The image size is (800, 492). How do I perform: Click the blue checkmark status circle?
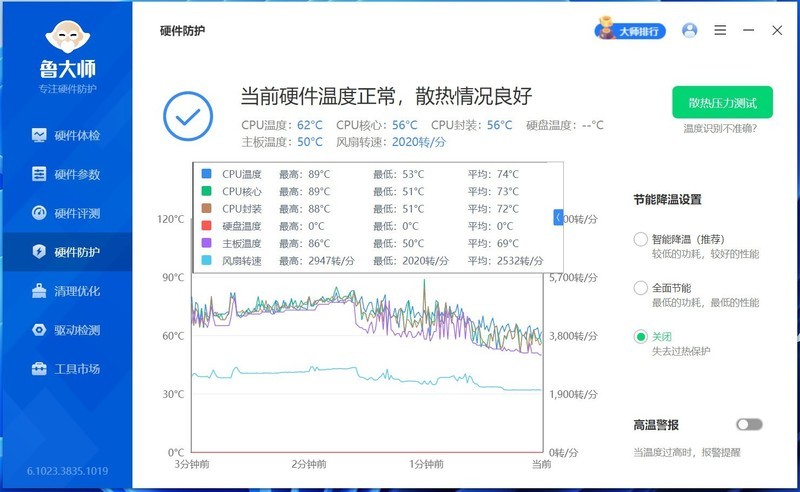click(x=188, y=116)
